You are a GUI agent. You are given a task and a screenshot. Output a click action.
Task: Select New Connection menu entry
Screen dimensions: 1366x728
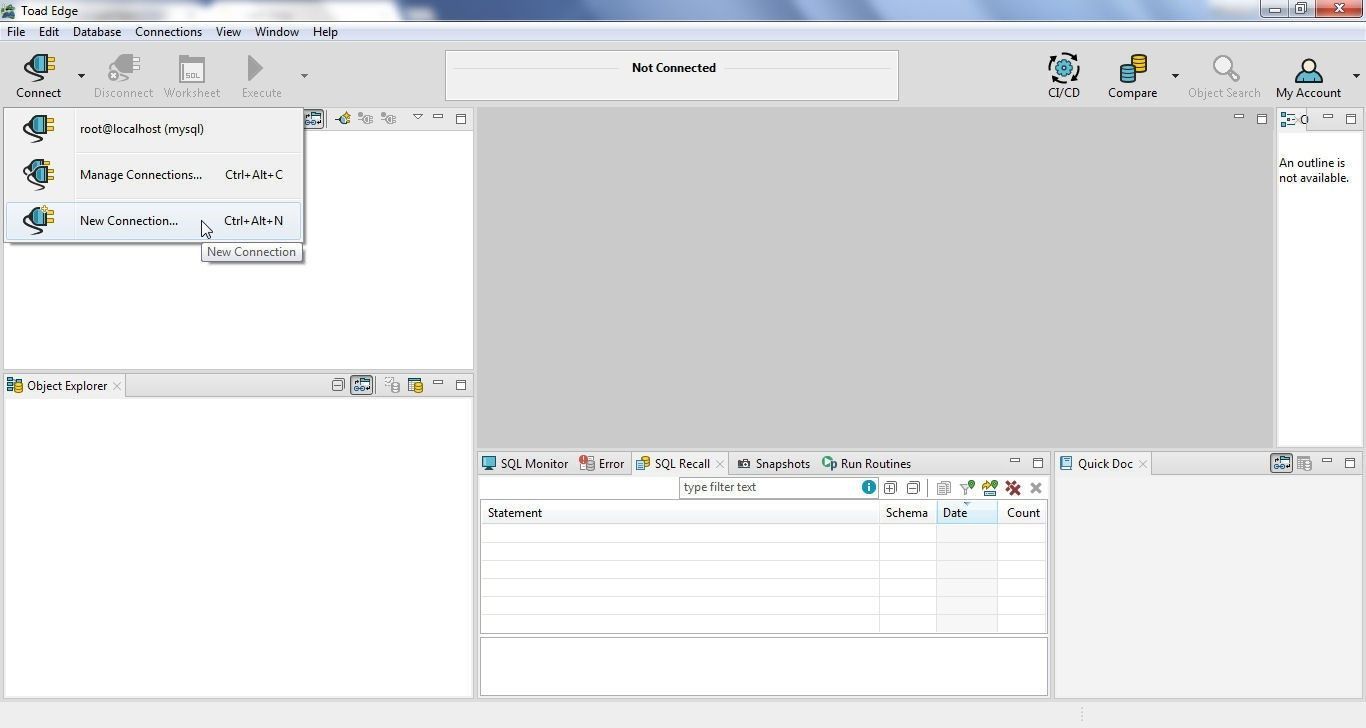153,221
